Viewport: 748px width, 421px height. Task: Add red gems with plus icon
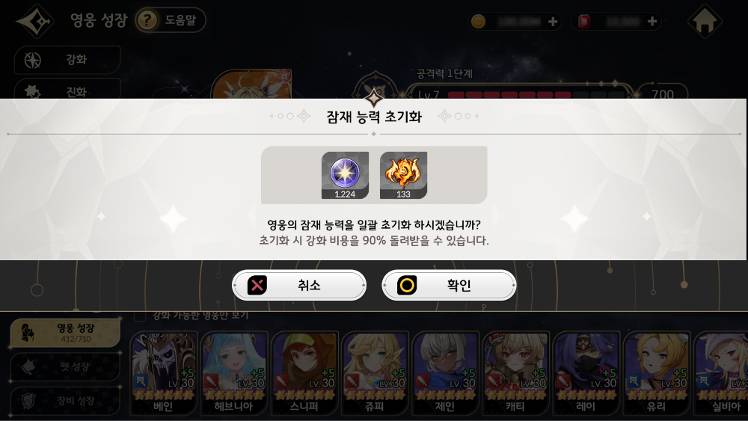[x=652, y=21]
